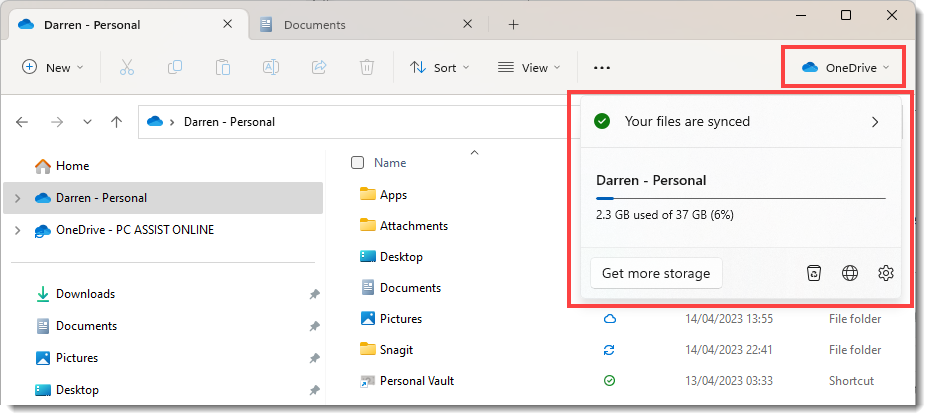Expand OneDrive - PC ASSIST ONLINE node
The height and width of the screenshot is (420, 931).
[18, 230]
